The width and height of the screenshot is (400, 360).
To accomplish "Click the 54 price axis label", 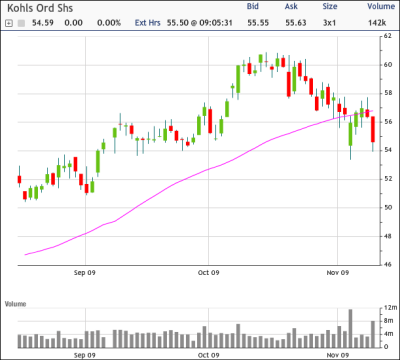I will 388,150.
